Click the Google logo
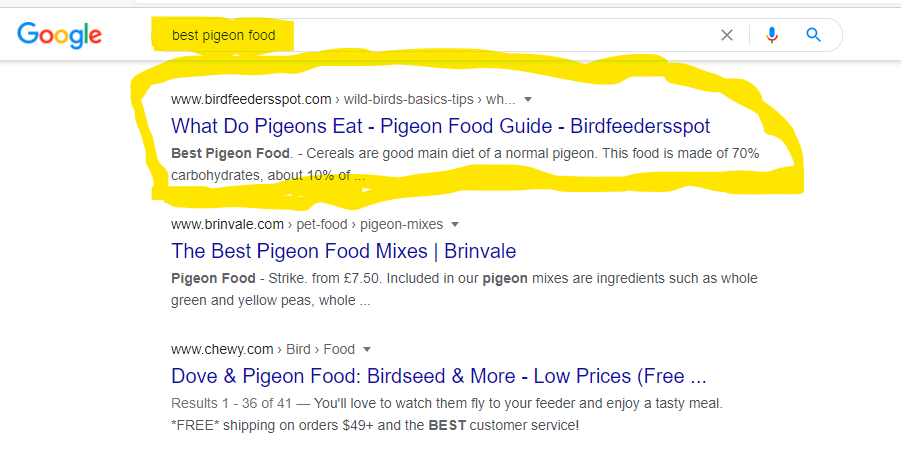Screen dimensions: 901x453 coord(60,35)
